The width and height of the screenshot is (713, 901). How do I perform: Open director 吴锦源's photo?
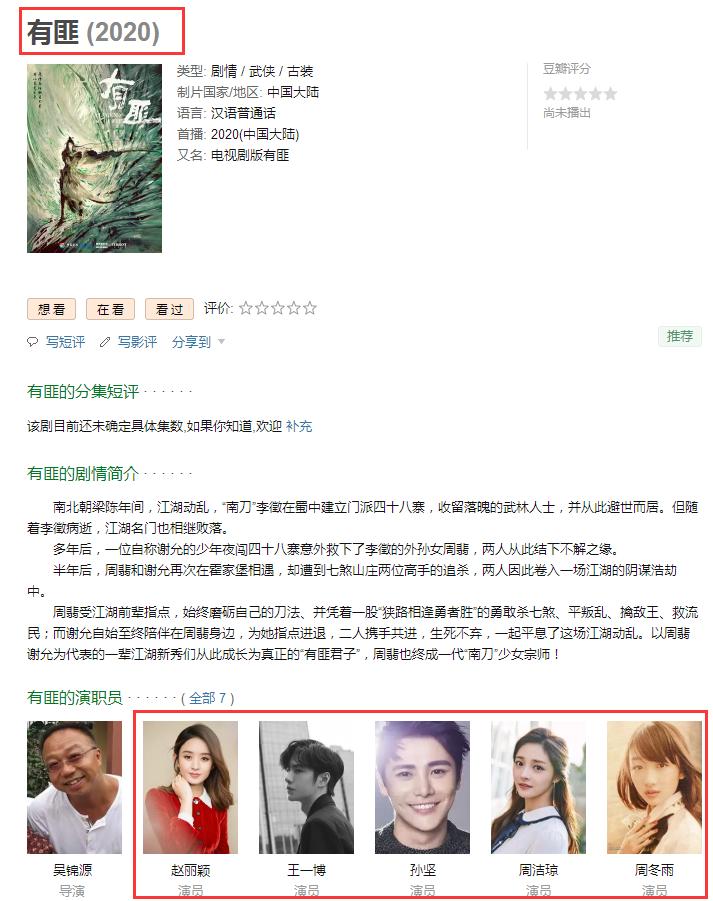[75, 787]
